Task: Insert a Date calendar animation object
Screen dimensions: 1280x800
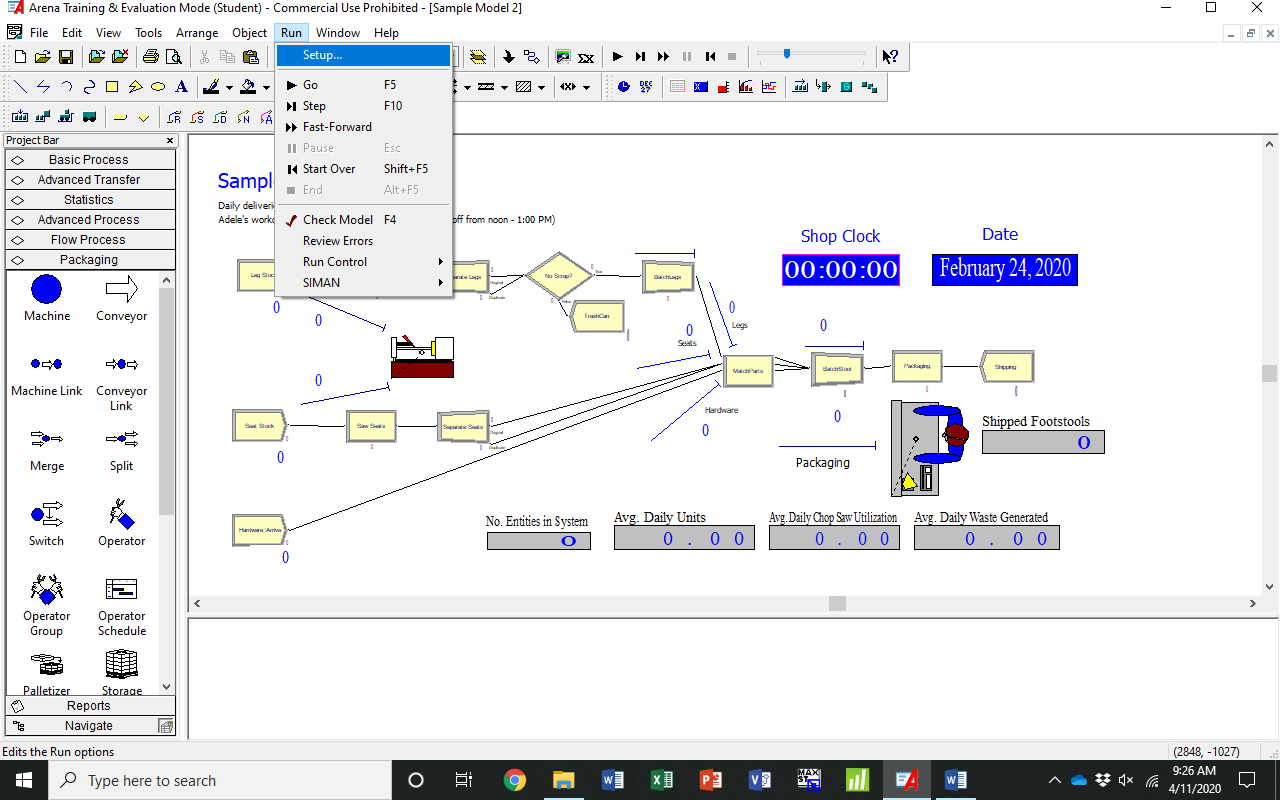Action: [646, 87]
